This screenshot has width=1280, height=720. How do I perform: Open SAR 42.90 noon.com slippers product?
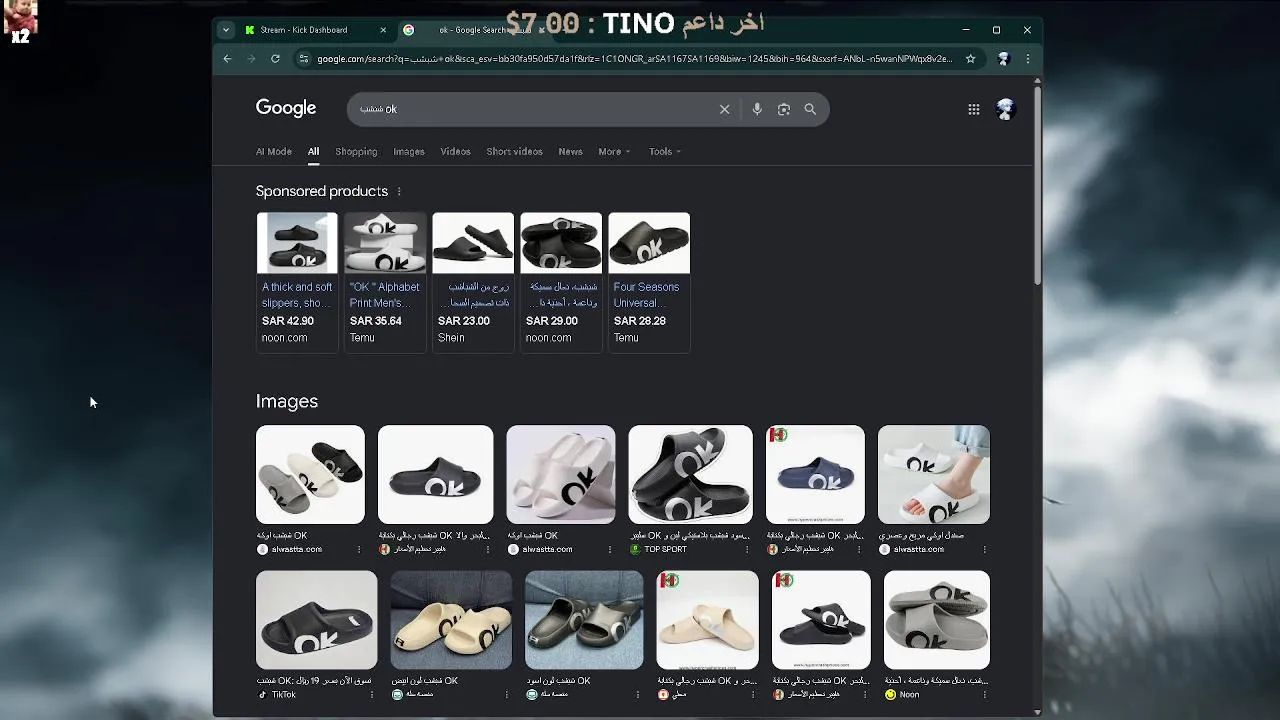click(297, 282)
